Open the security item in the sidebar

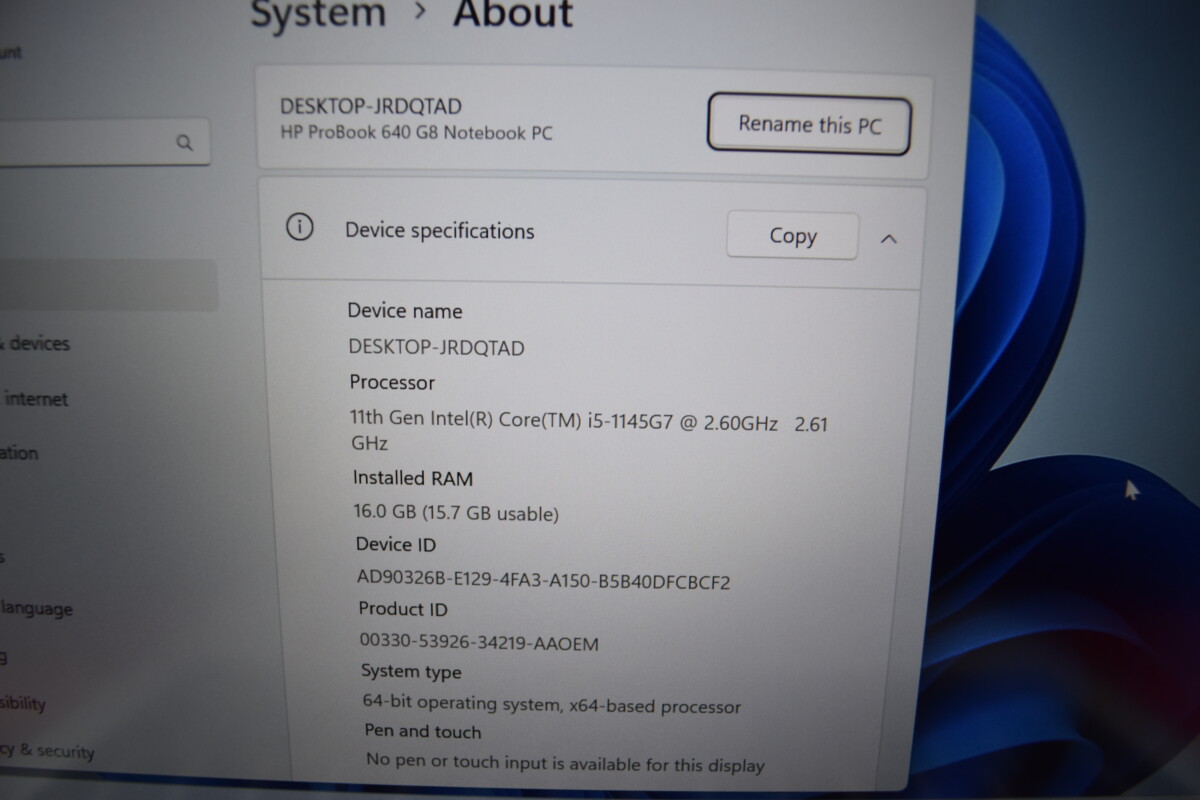click(48, 750)
